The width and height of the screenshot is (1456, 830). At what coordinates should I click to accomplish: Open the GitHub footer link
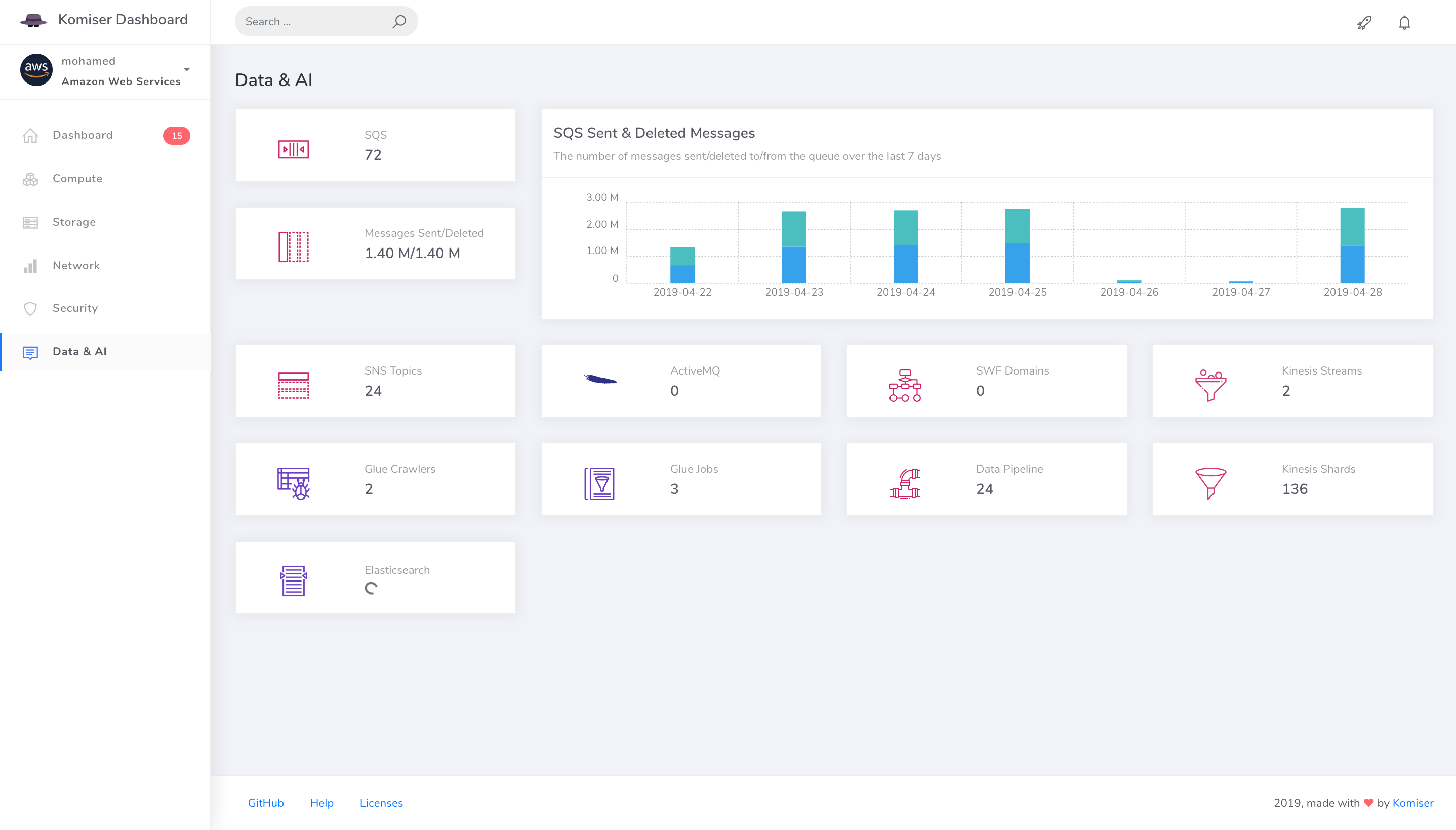coord(266,803)
